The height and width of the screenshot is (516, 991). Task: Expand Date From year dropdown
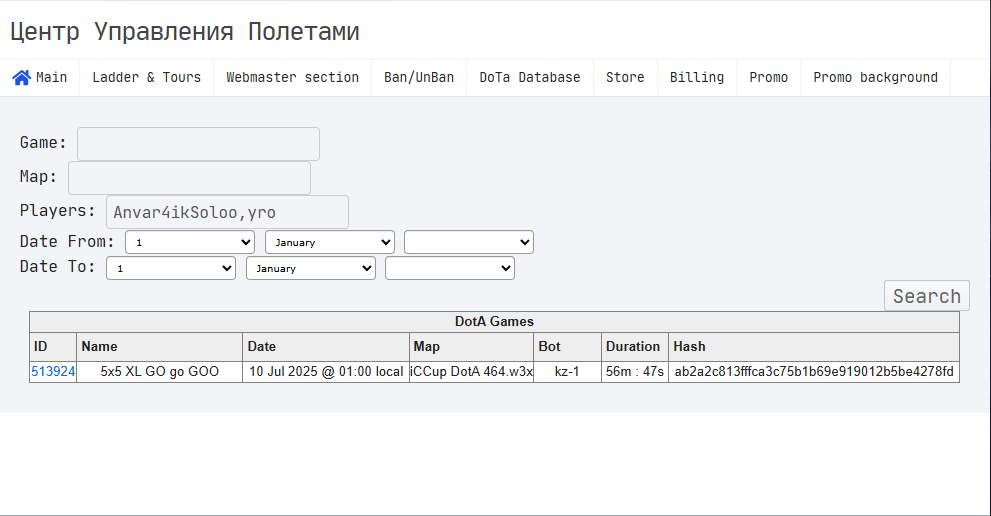coord(469,242)
